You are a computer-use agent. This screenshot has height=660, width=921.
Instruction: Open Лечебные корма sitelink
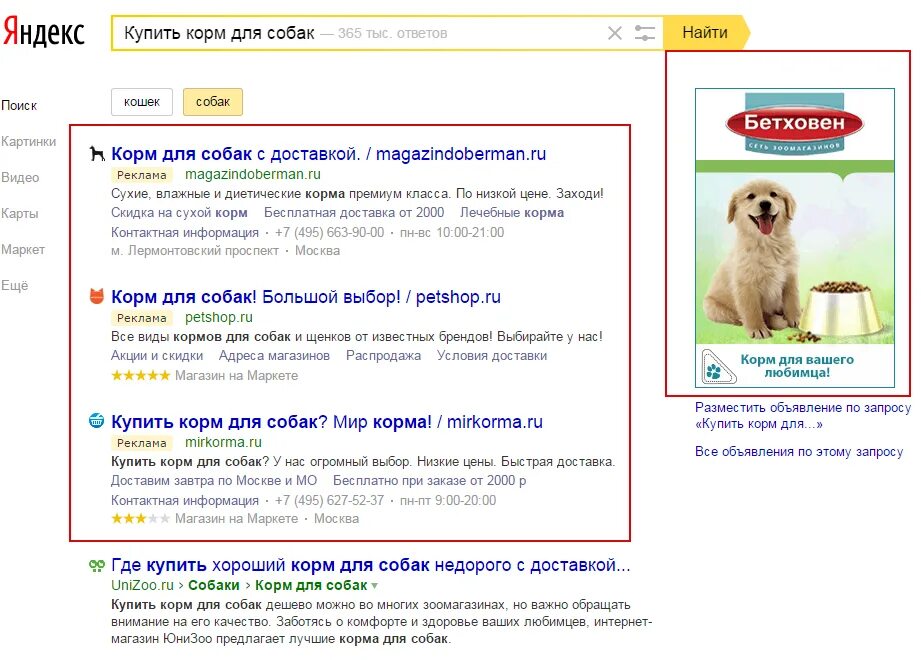click(512, 213)
